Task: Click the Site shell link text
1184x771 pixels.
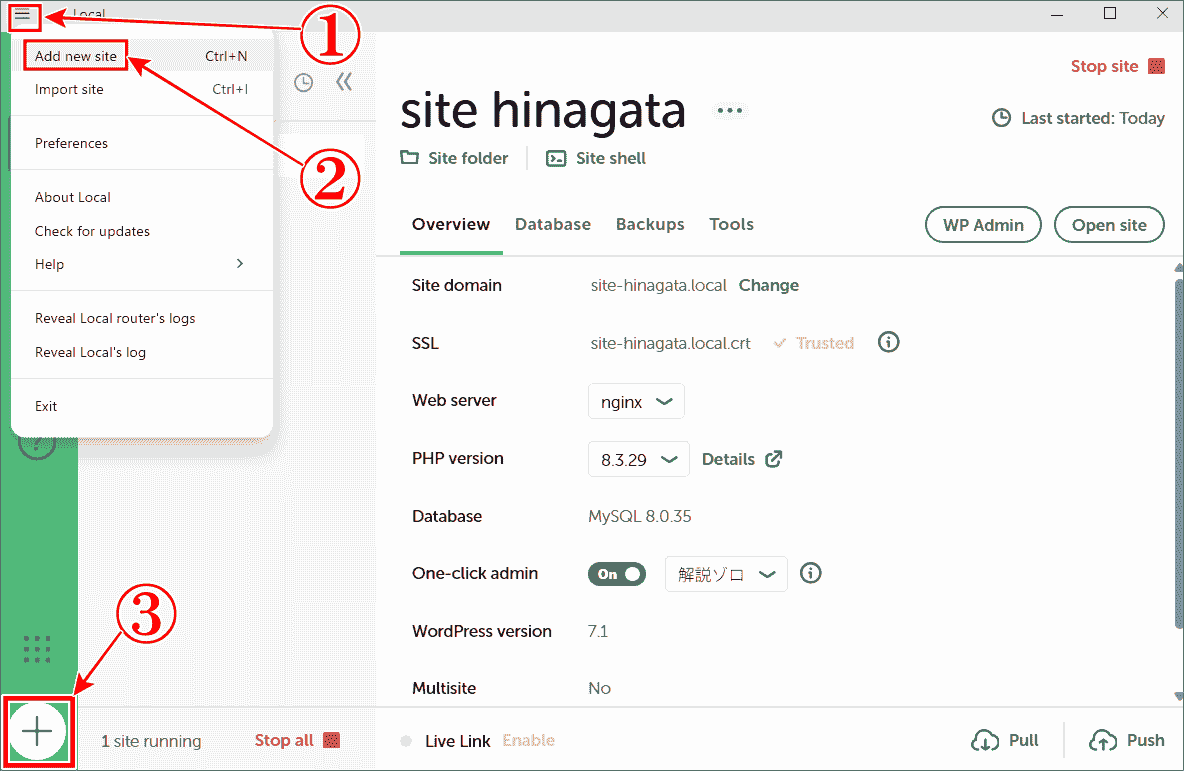Action: click(x=611, y=158)
